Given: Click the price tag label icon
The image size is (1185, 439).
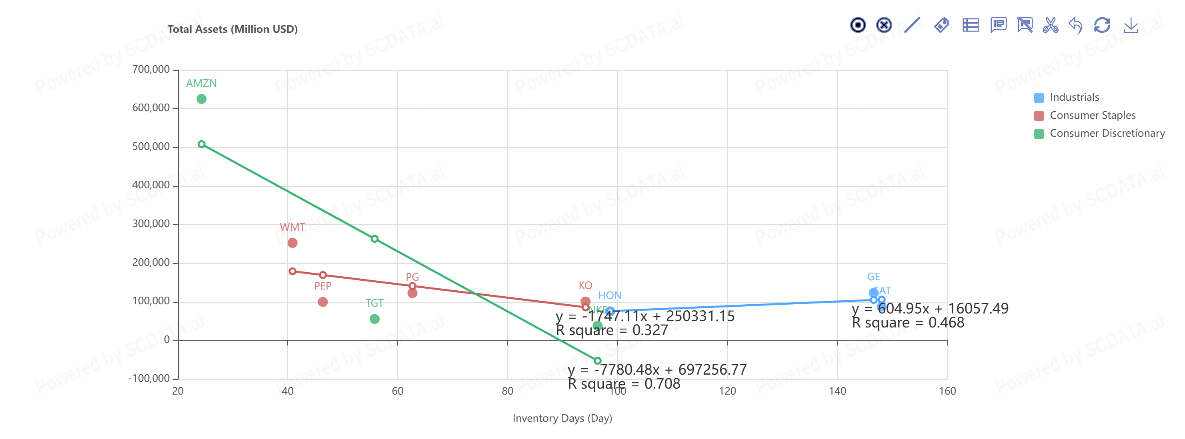Looking at the screenshot, I should click(x=941, y=25).
